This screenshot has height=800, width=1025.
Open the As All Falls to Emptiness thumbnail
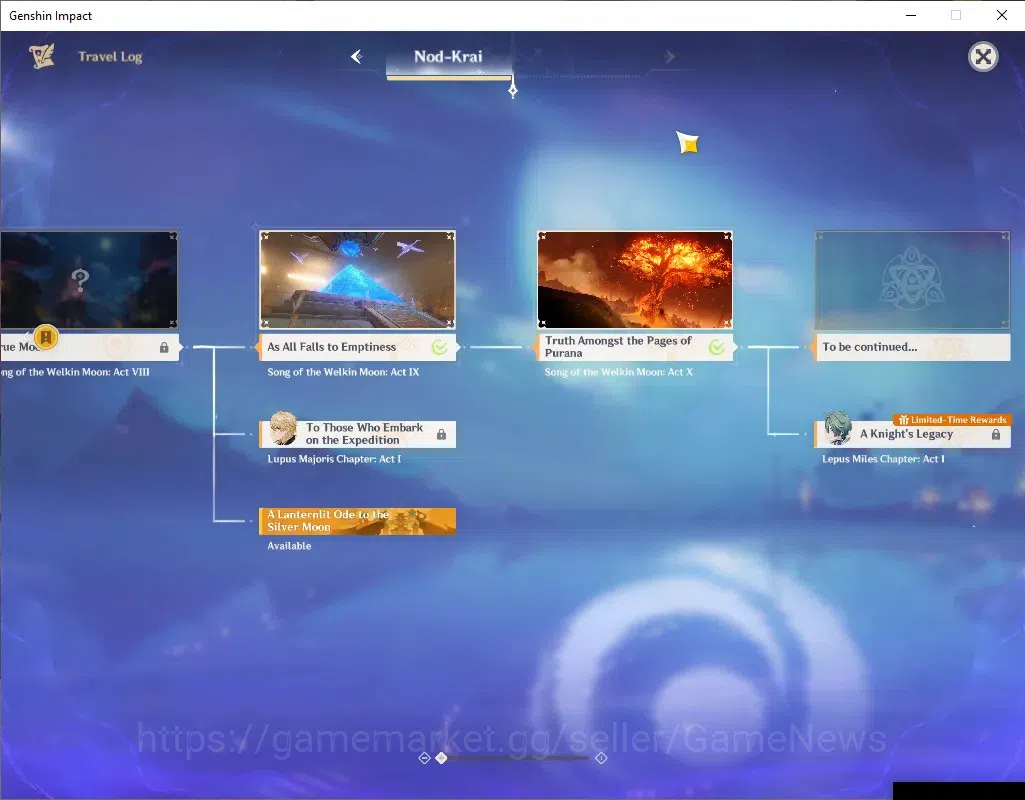(x=357, y=280)
